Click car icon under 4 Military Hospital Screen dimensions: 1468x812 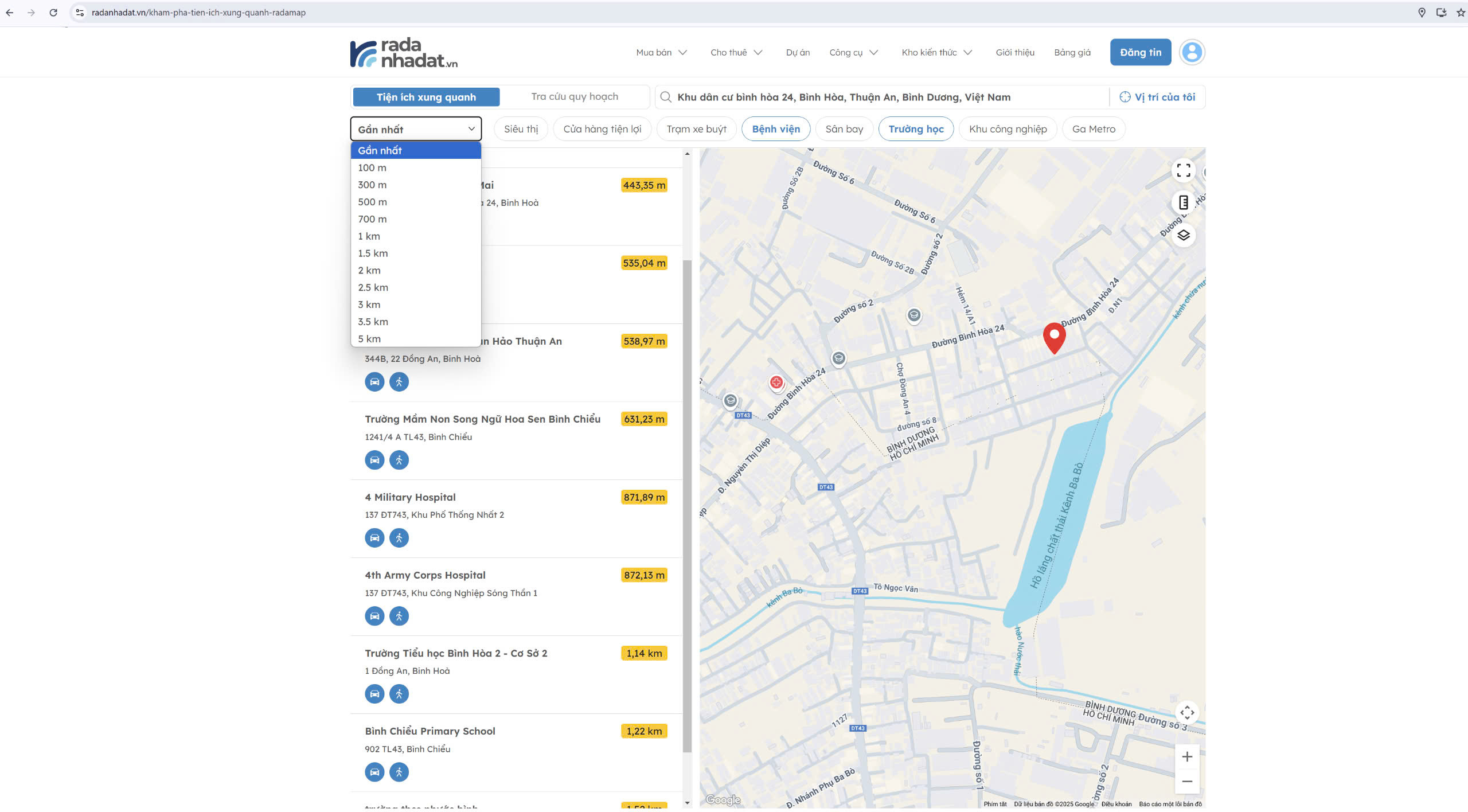[374, 538]
